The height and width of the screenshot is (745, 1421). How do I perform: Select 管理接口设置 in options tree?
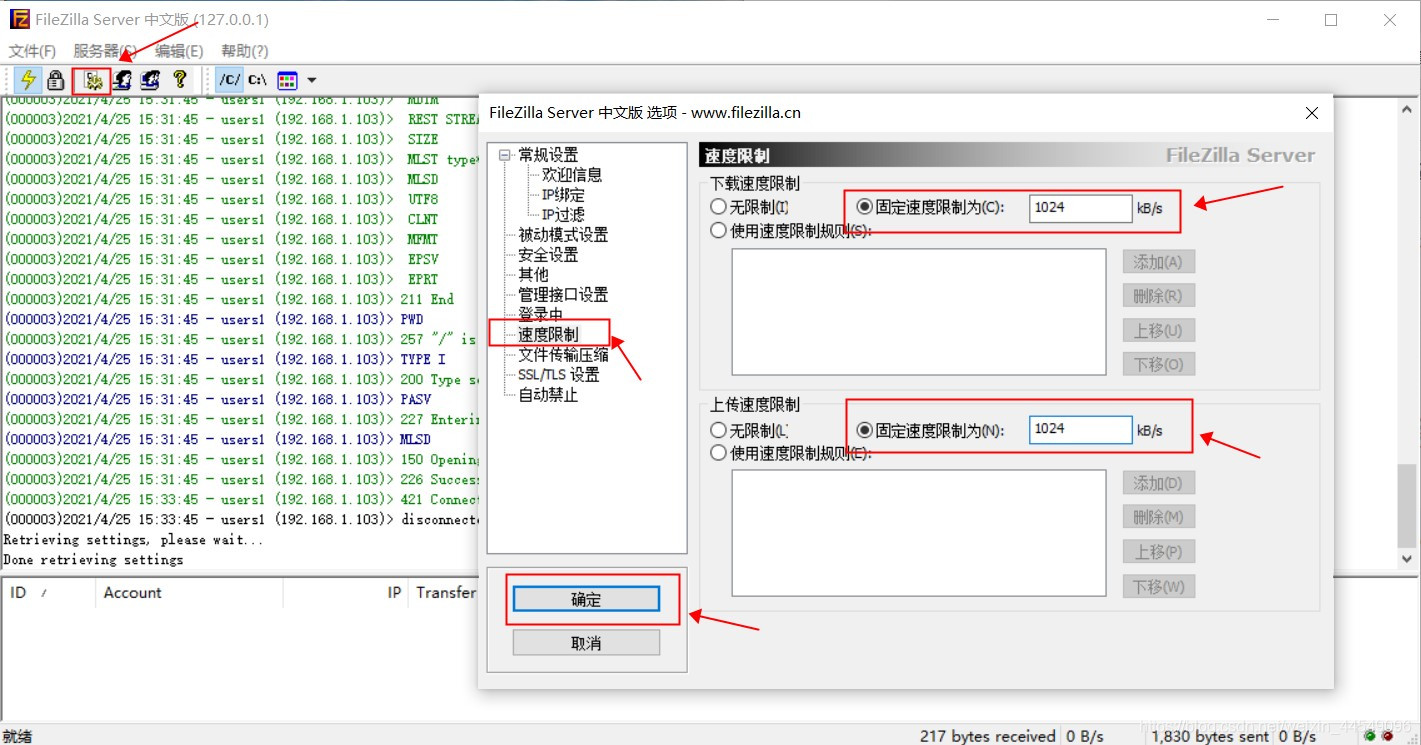563,295
